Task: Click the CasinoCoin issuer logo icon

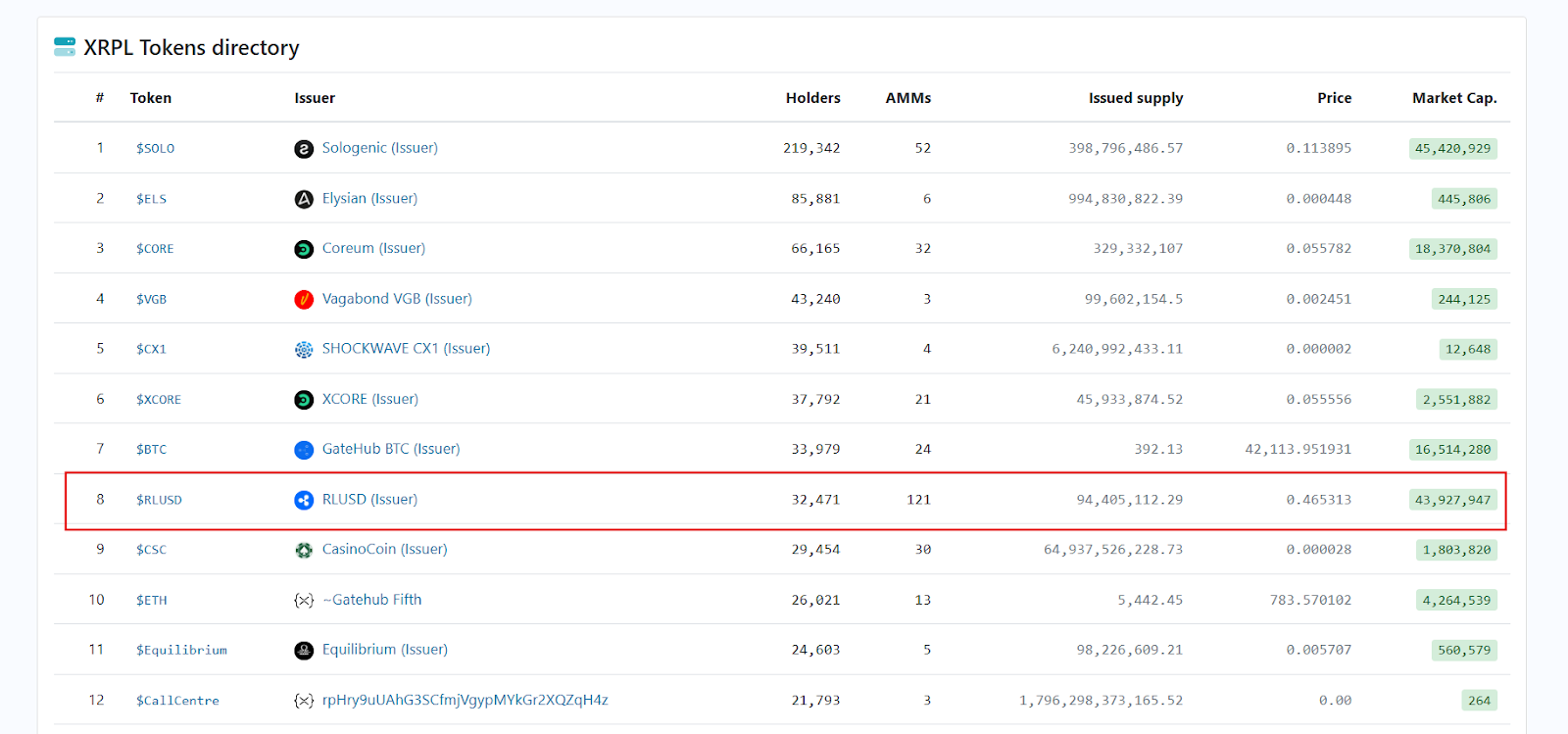Action: [304, 550]
